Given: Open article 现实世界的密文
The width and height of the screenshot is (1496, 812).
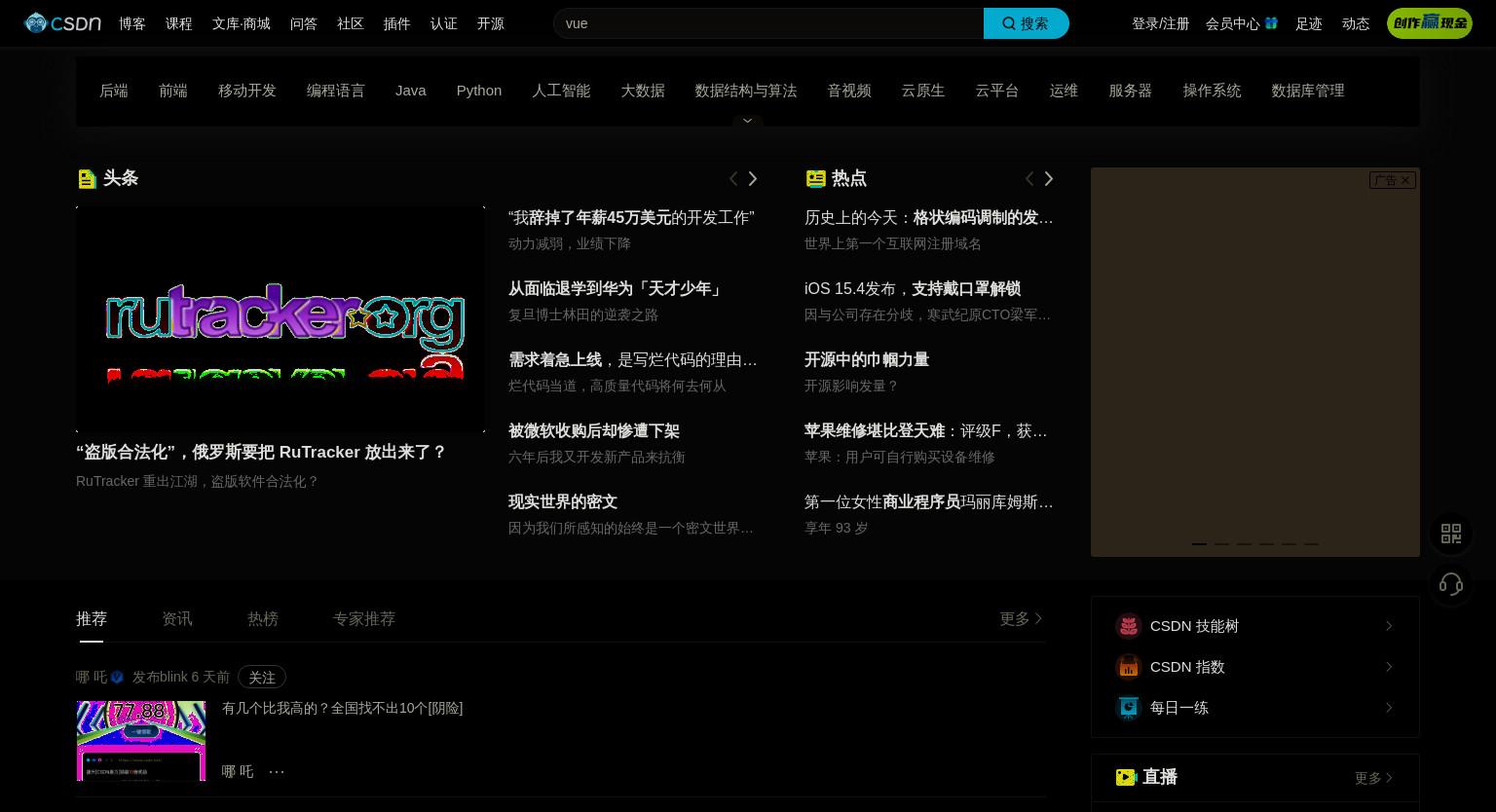Looking at the screenshot, I should 563,502.
